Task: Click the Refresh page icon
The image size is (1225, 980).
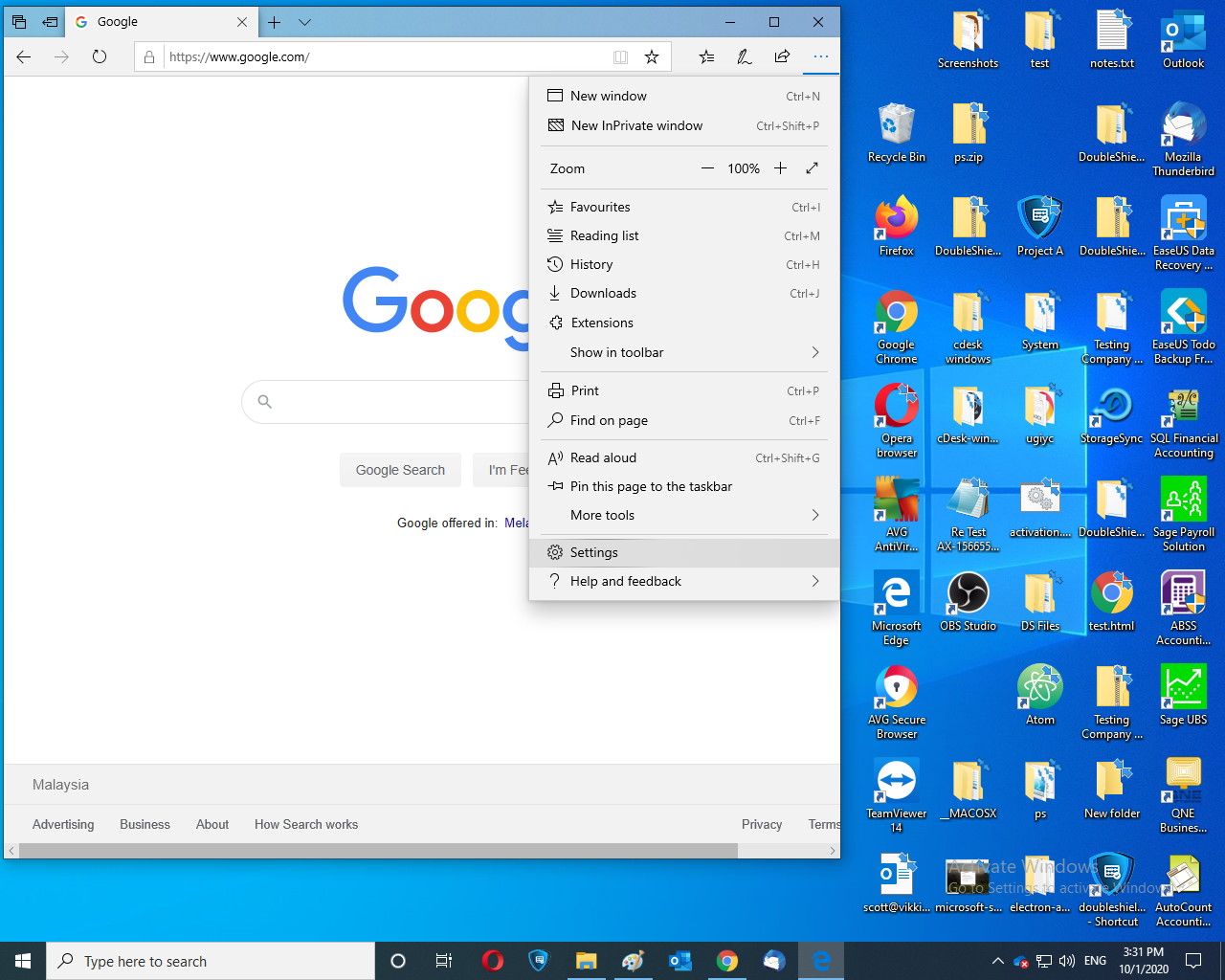Action: [100, 56]
